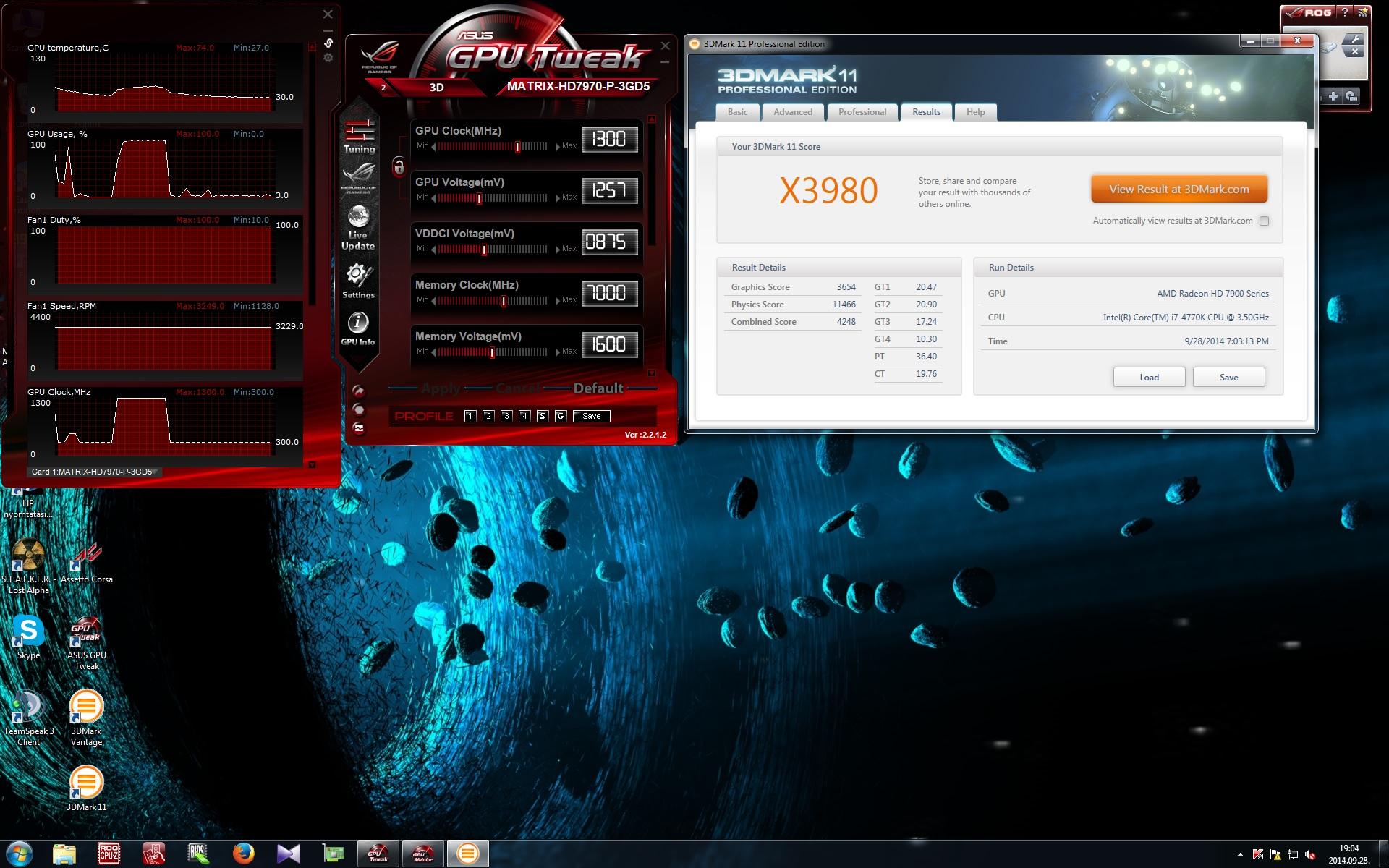1389x868 pixels.
Task: Decrease GPU Clock with Min arrow
Action: point(433,147)
